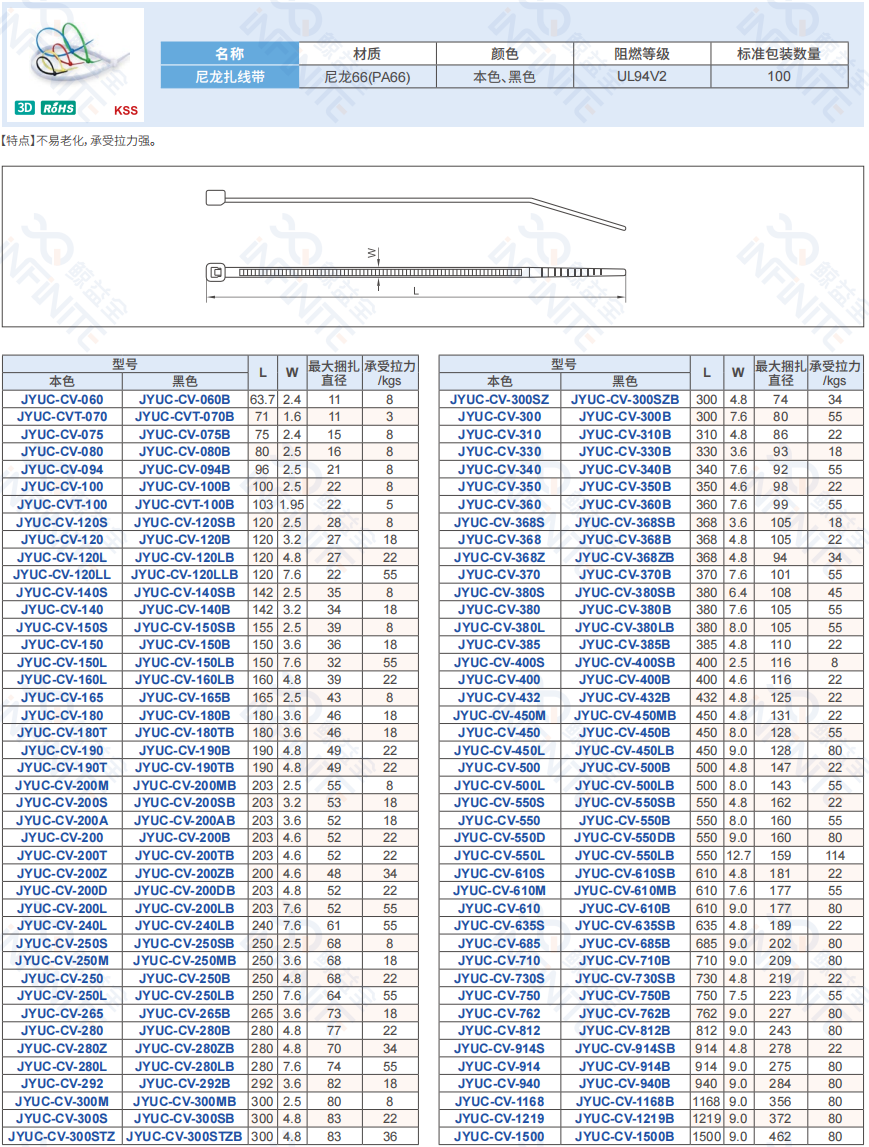Select part number JYUC-CV-300SZ

(499, 399)
